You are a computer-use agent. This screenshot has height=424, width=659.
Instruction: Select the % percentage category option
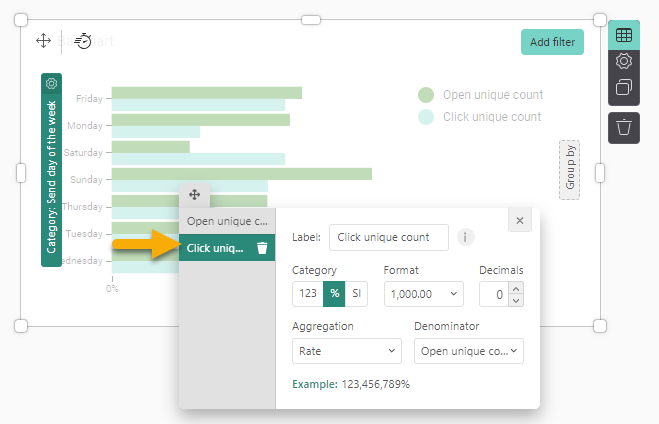[335, 294]
